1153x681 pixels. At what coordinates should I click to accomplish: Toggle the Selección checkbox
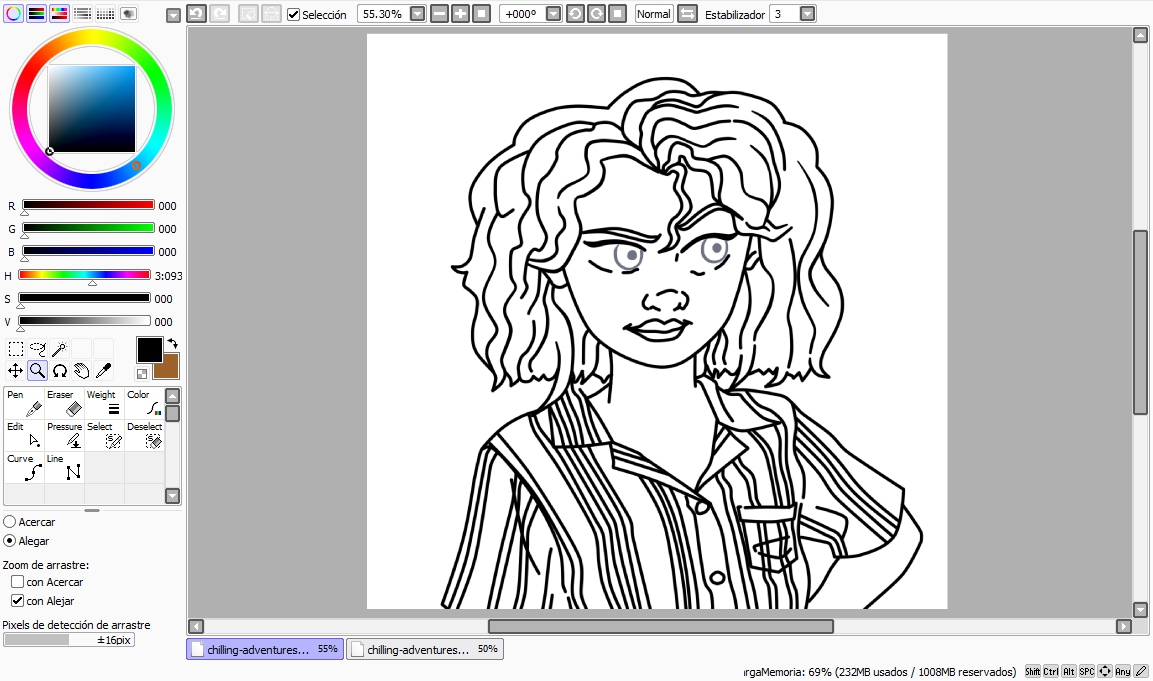point(293,14)
